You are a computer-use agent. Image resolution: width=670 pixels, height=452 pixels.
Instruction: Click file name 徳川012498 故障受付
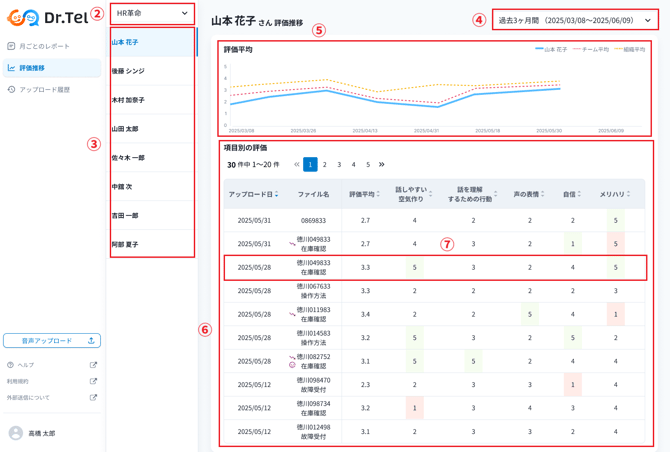(313, 432)
